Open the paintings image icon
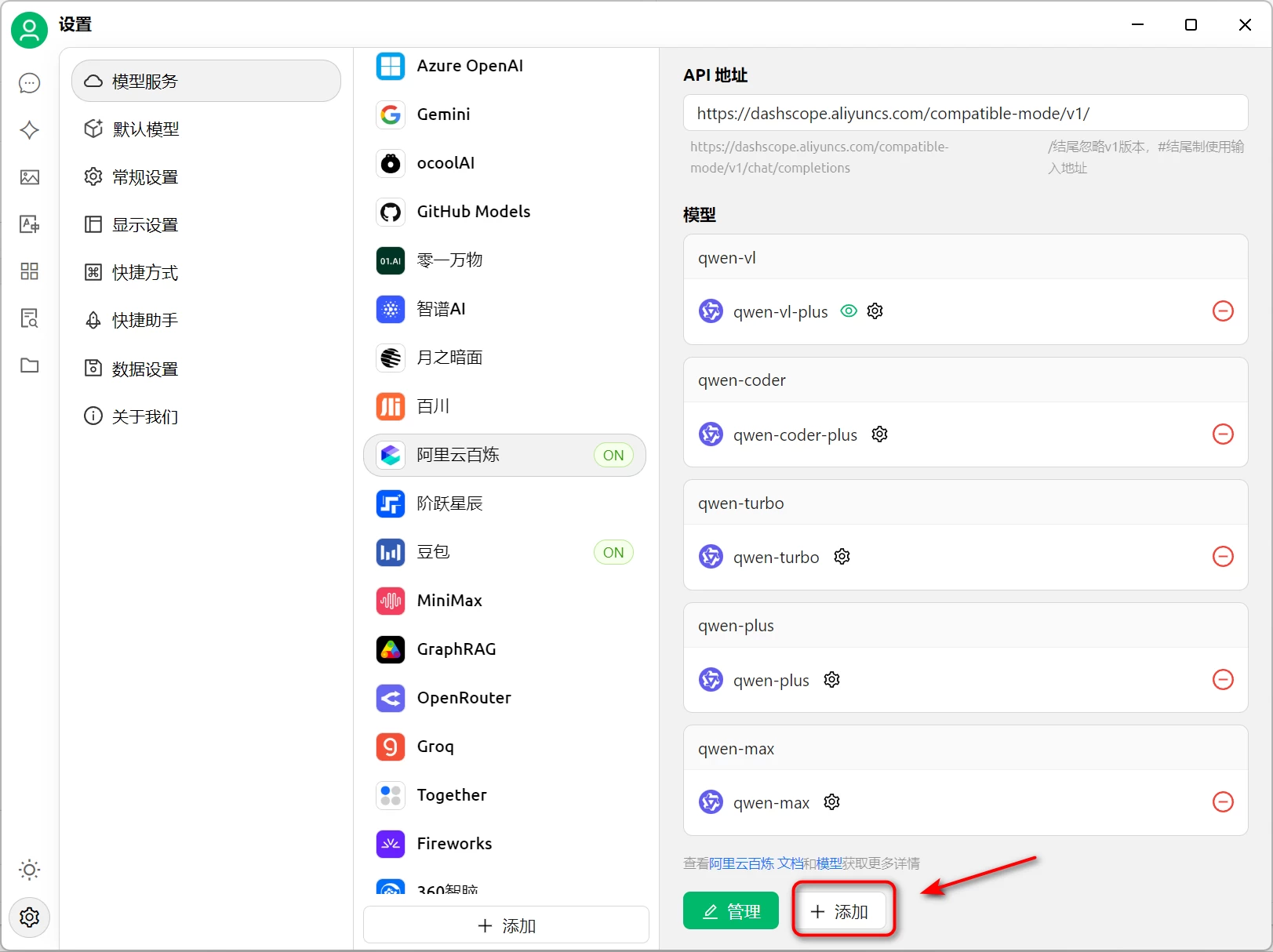 29,177
